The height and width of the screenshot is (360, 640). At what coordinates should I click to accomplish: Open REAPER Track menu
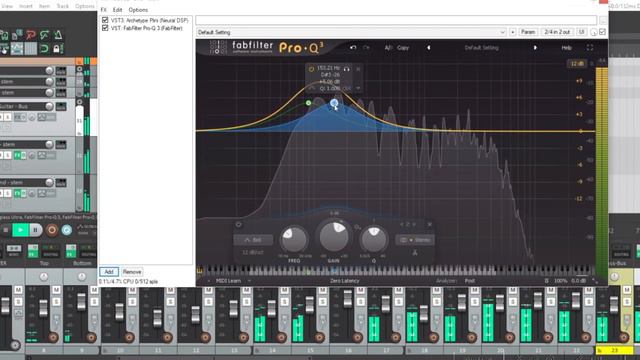pos(62,6)
